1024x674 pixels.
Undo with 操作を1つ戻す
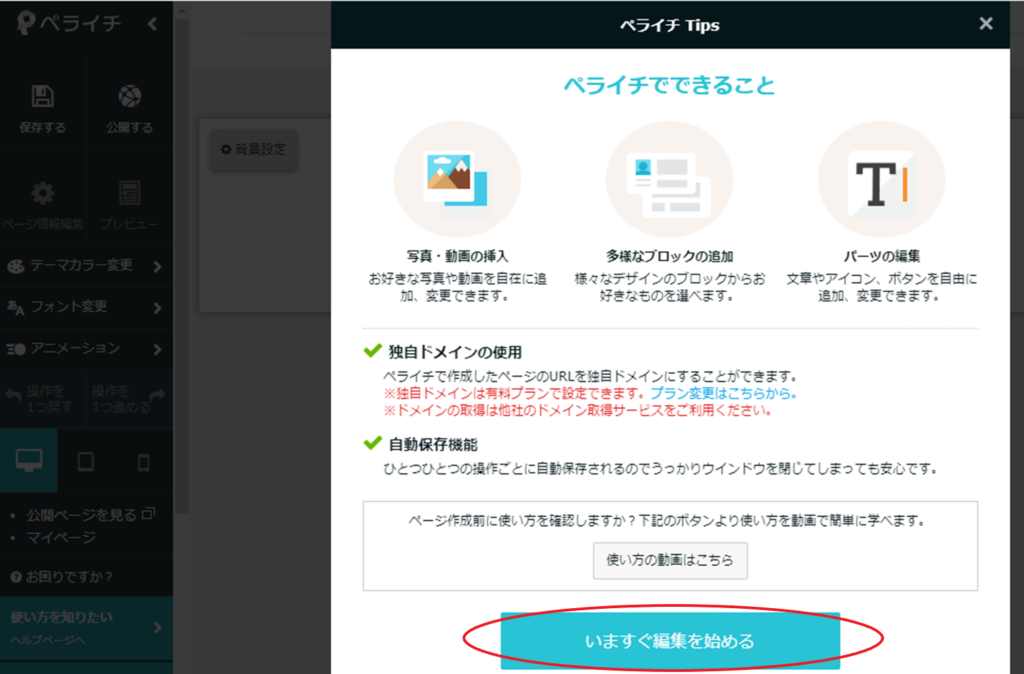42,399
